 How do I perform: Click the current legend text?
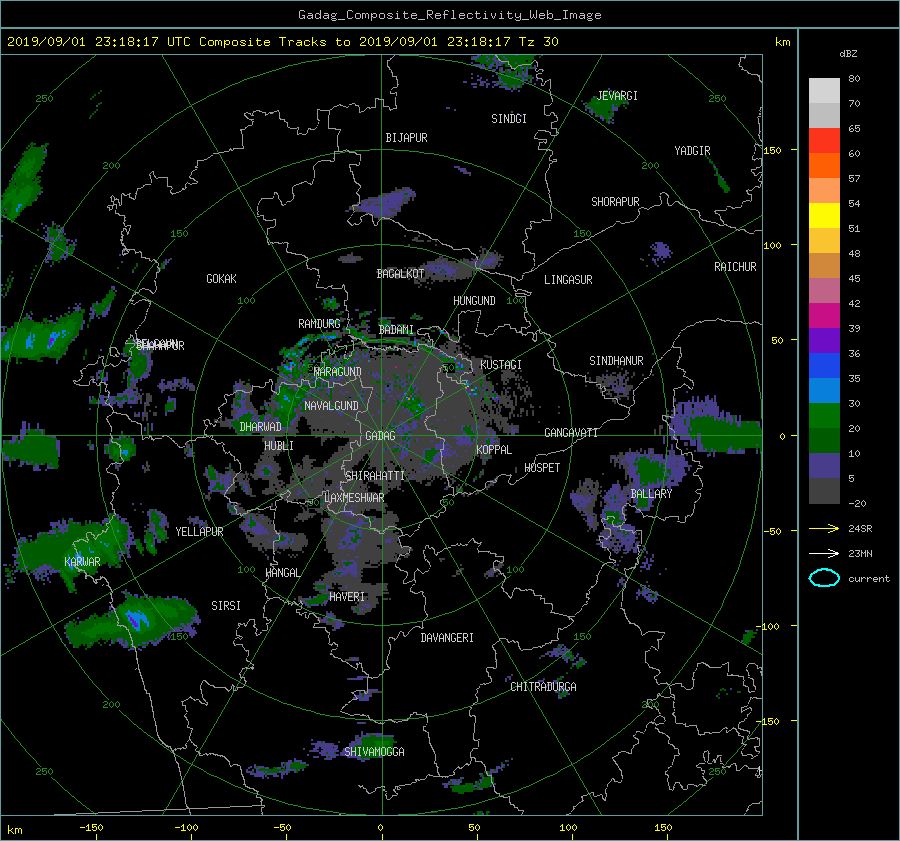pyautogui.click(x=868, y=579)
